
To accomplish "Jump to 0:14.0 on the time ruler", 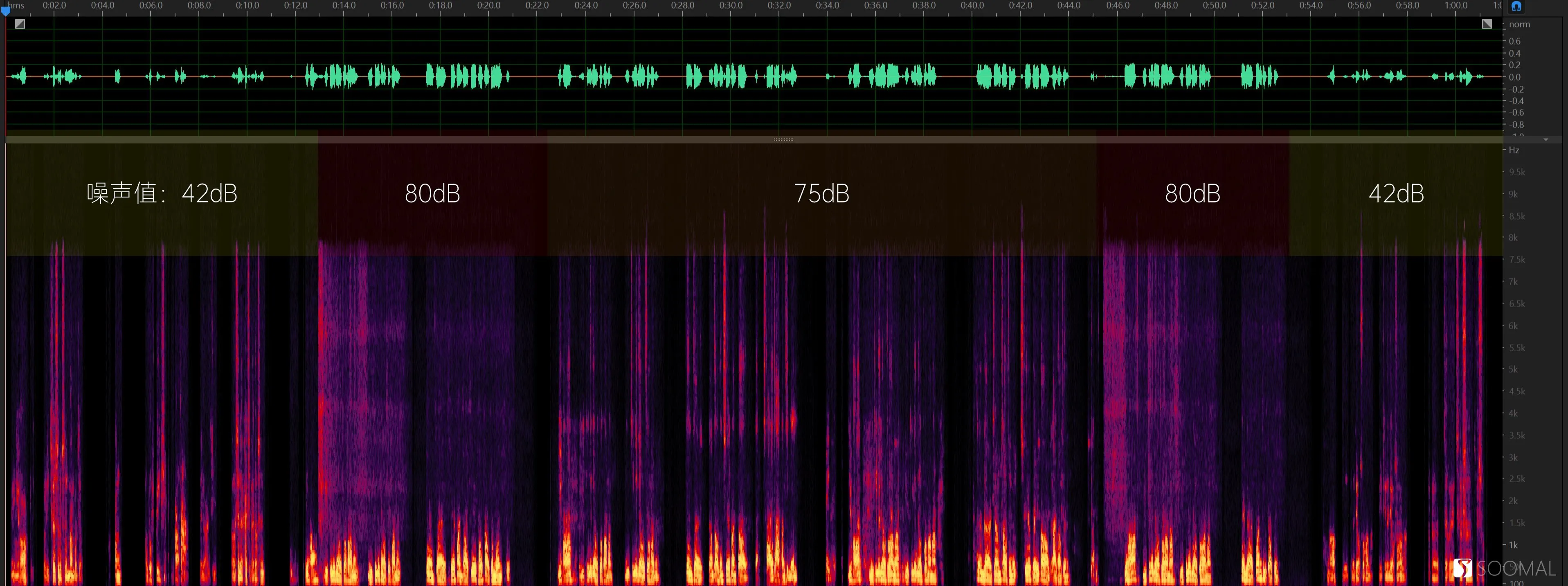I will (x=344, y=5).
